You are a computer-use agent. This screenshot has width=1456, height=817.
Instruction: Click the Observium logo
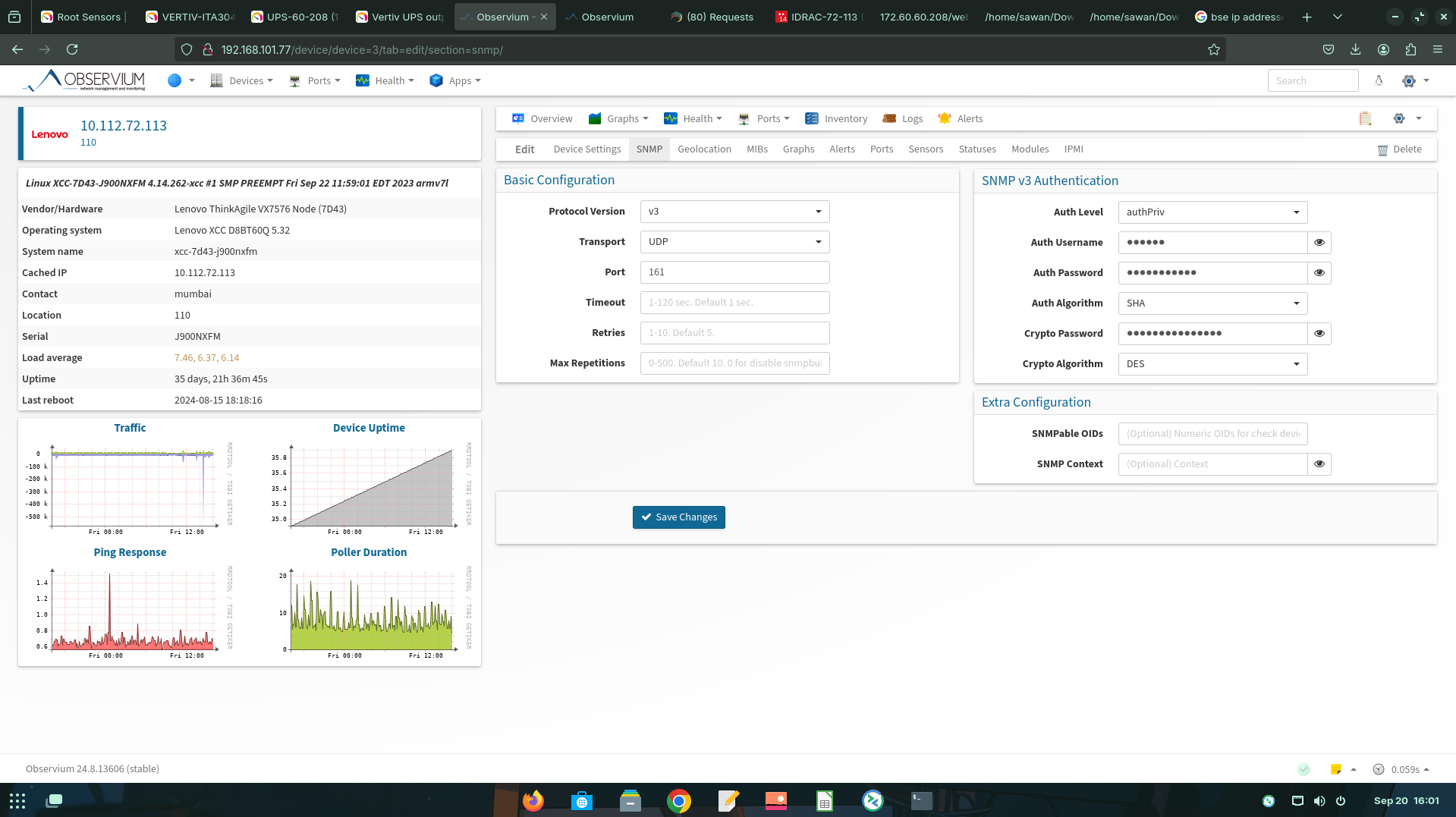coord(84,80)
